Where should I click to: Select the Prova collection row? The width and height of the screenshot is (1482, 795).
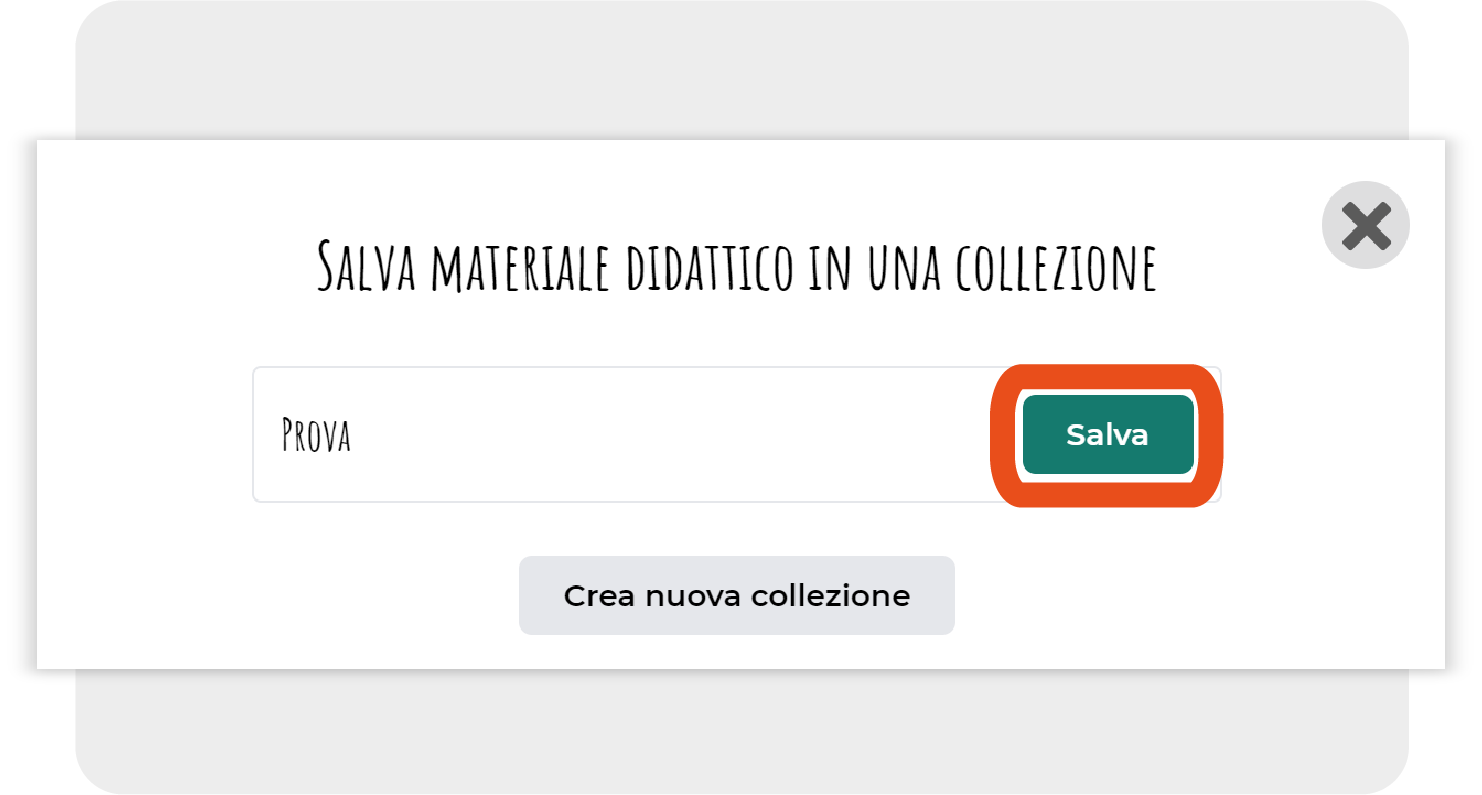(x=737, y=434)
